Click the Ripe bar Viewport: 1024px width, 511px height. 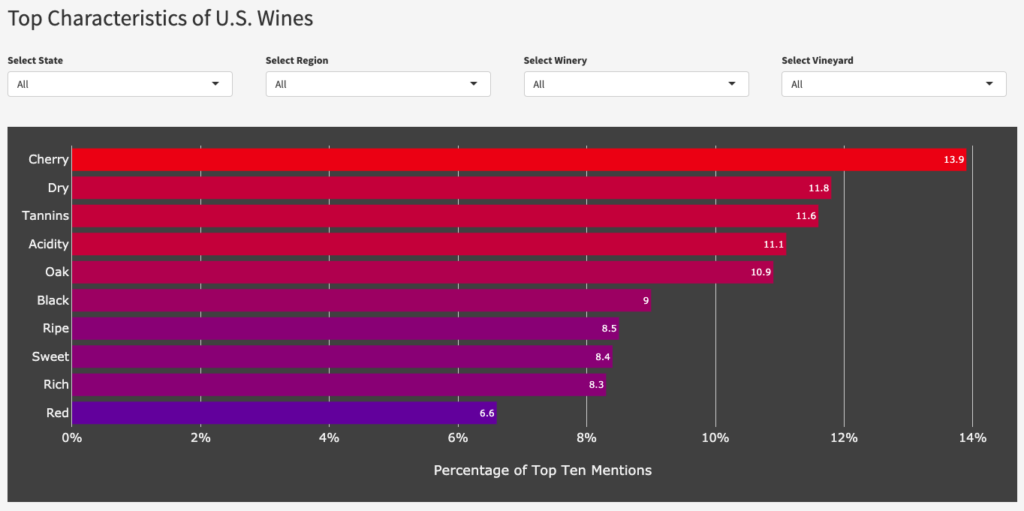click(345, 328)
